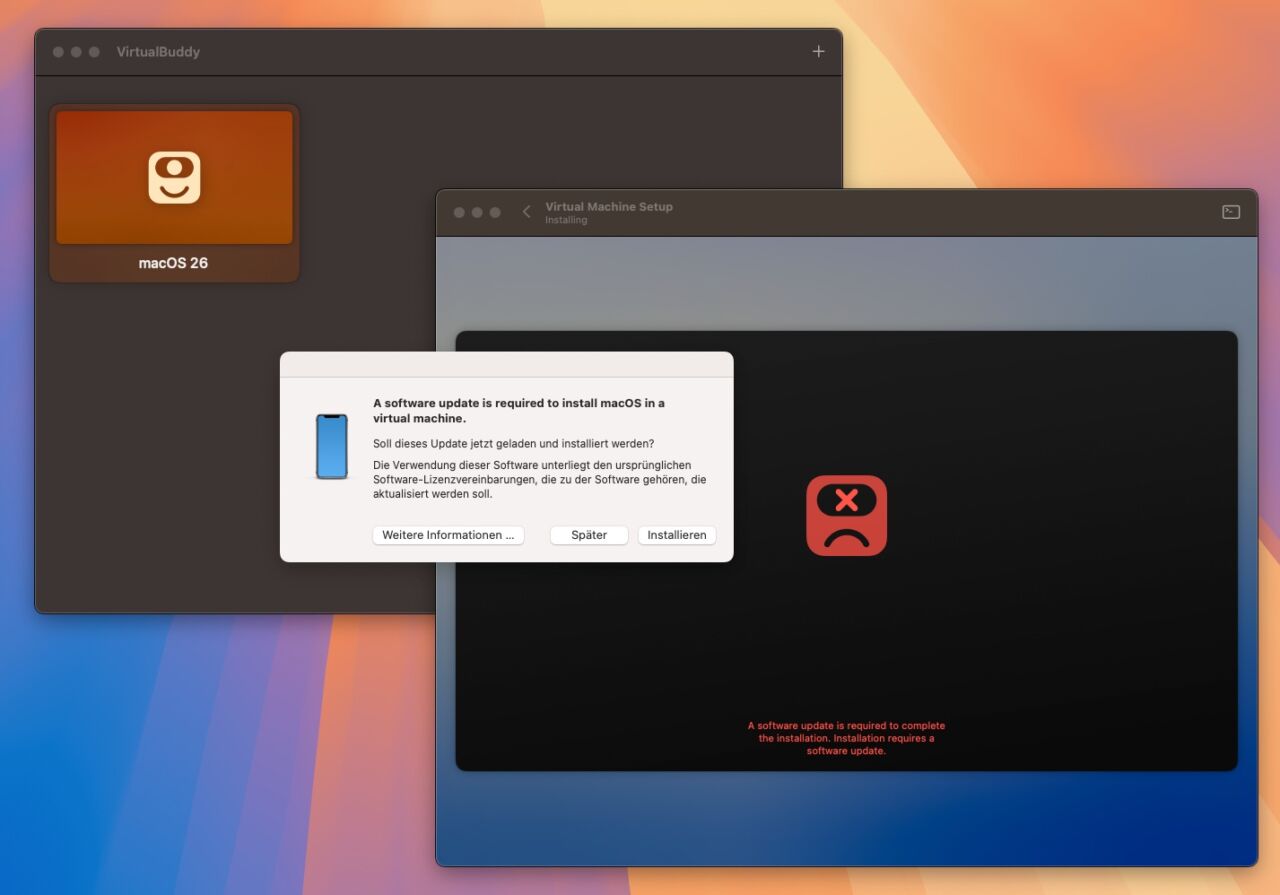The height and width of the screenshot is (895, 1280).
Task: Click the Virtual Machine Setup window title
Action: tap(609, 206)
